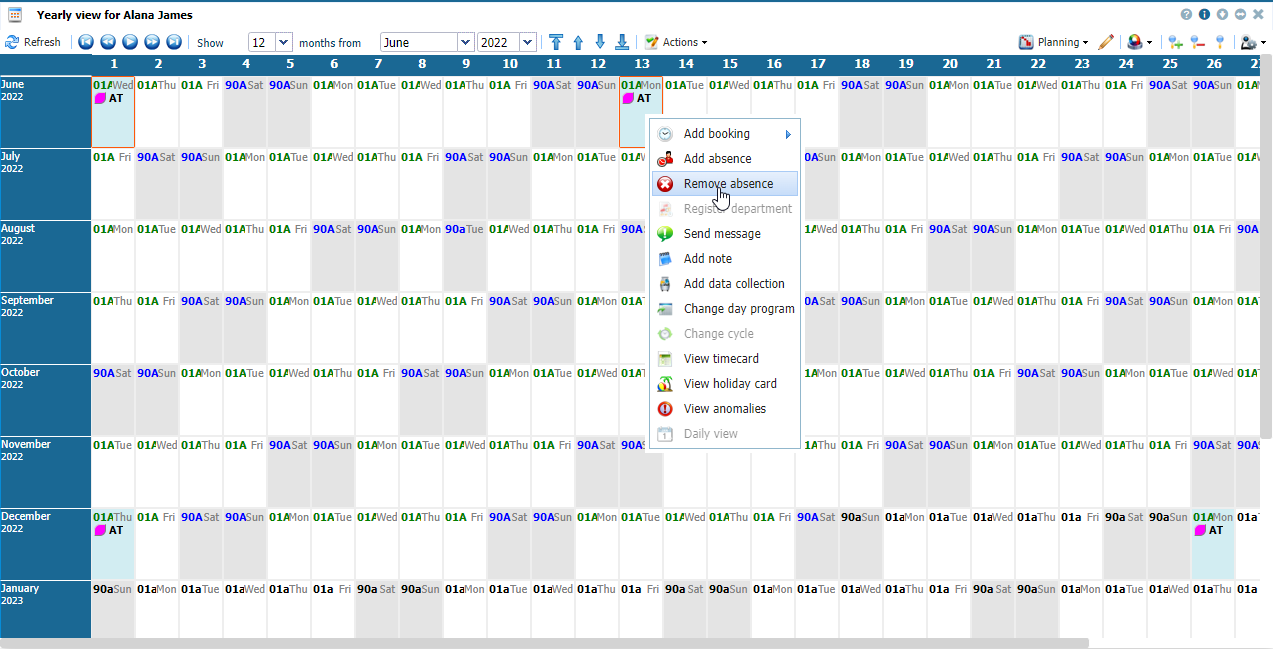Click the play forward navigation icon
1273x649 pixels.
151,42
